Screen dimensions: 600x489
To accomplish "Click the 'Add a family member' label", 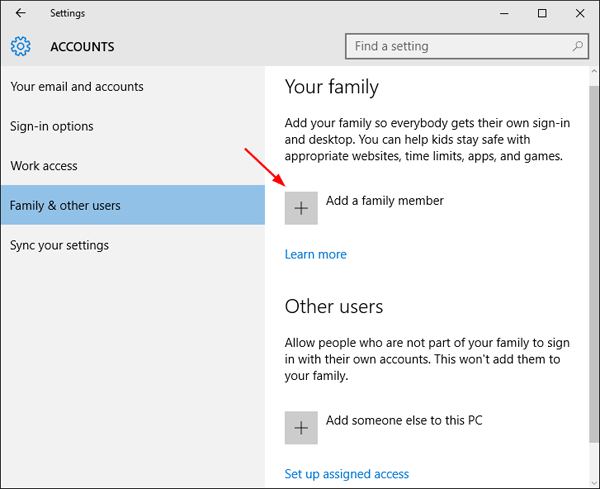I will pos(385,201).
